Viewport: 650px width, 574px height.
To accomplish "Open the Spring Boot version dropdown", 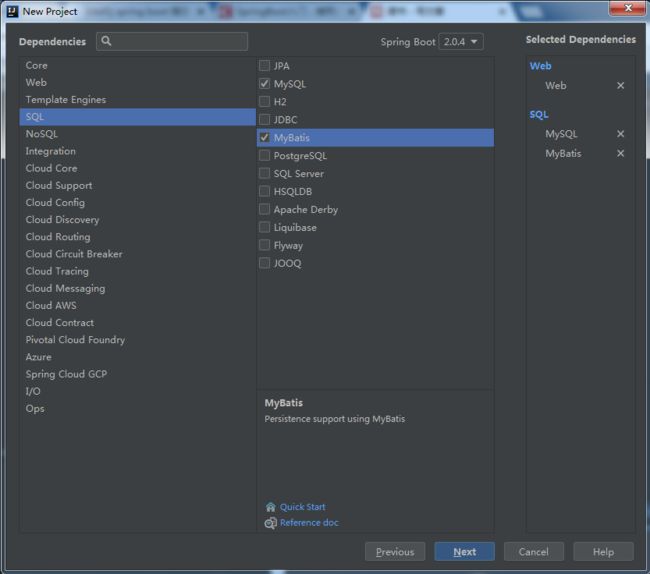I will pyautogui.click(x=461, y=41).
